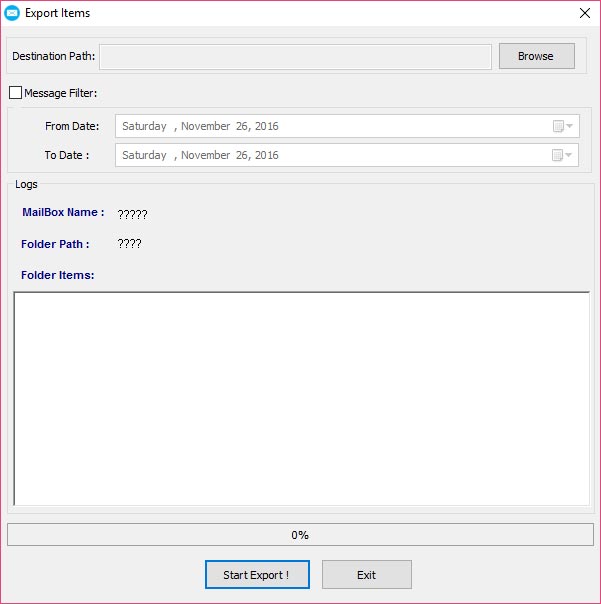Click the Folder Path value text
This screenshot has width=601, height=604.
click(129, 244)
